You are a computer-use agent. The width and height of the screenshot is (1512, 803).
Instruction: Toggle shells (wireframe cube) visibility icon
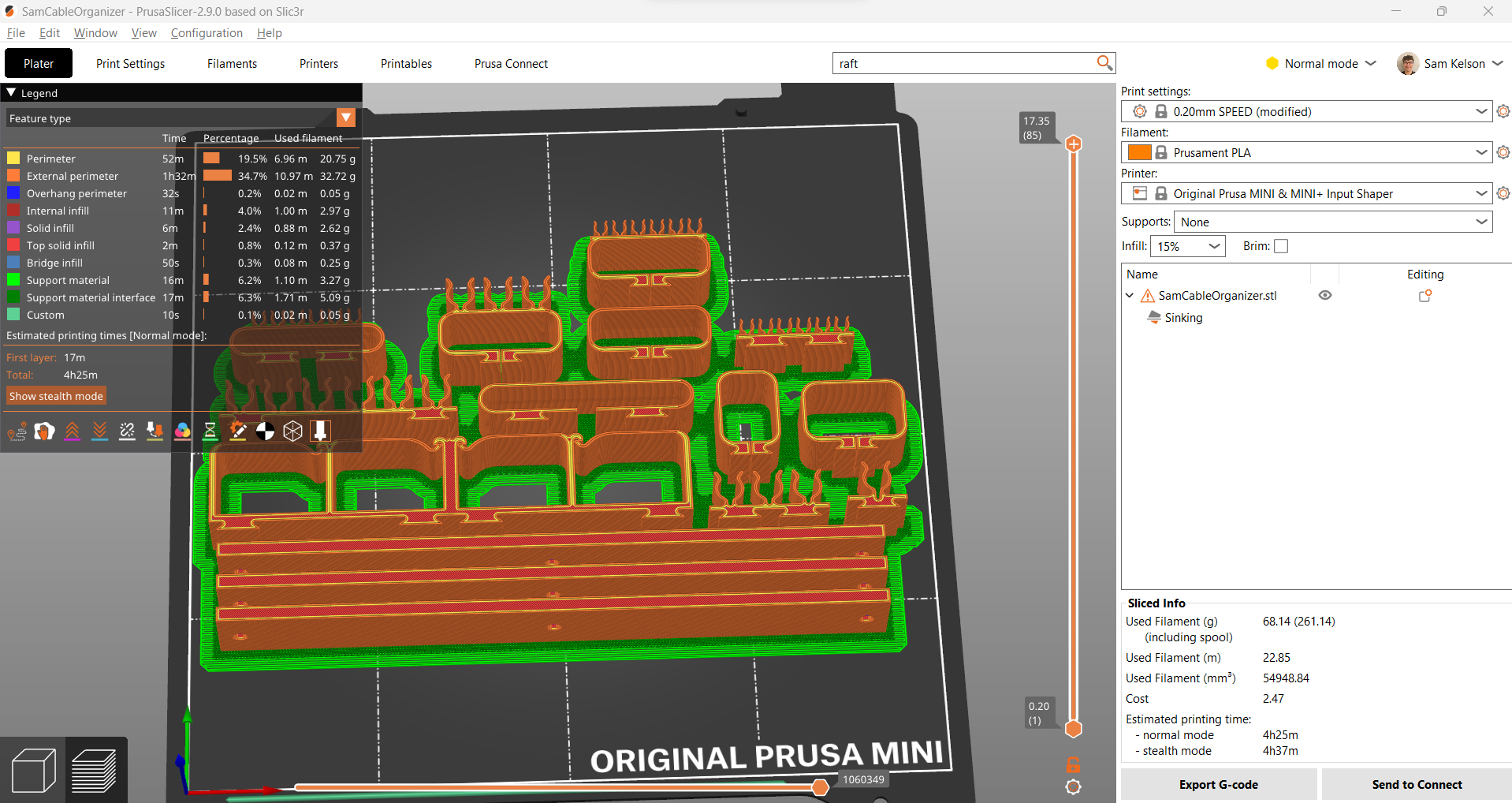coord(293,431)
